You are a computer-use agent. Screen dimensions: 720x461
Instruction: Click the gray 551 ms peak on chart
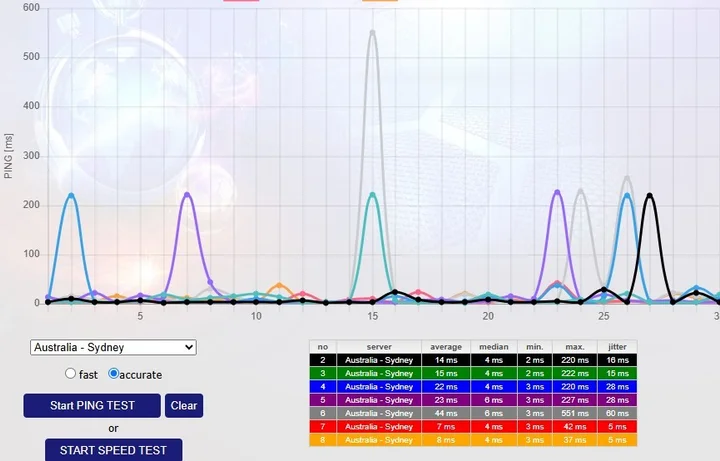pyautogui.click(x=373, y=32)
